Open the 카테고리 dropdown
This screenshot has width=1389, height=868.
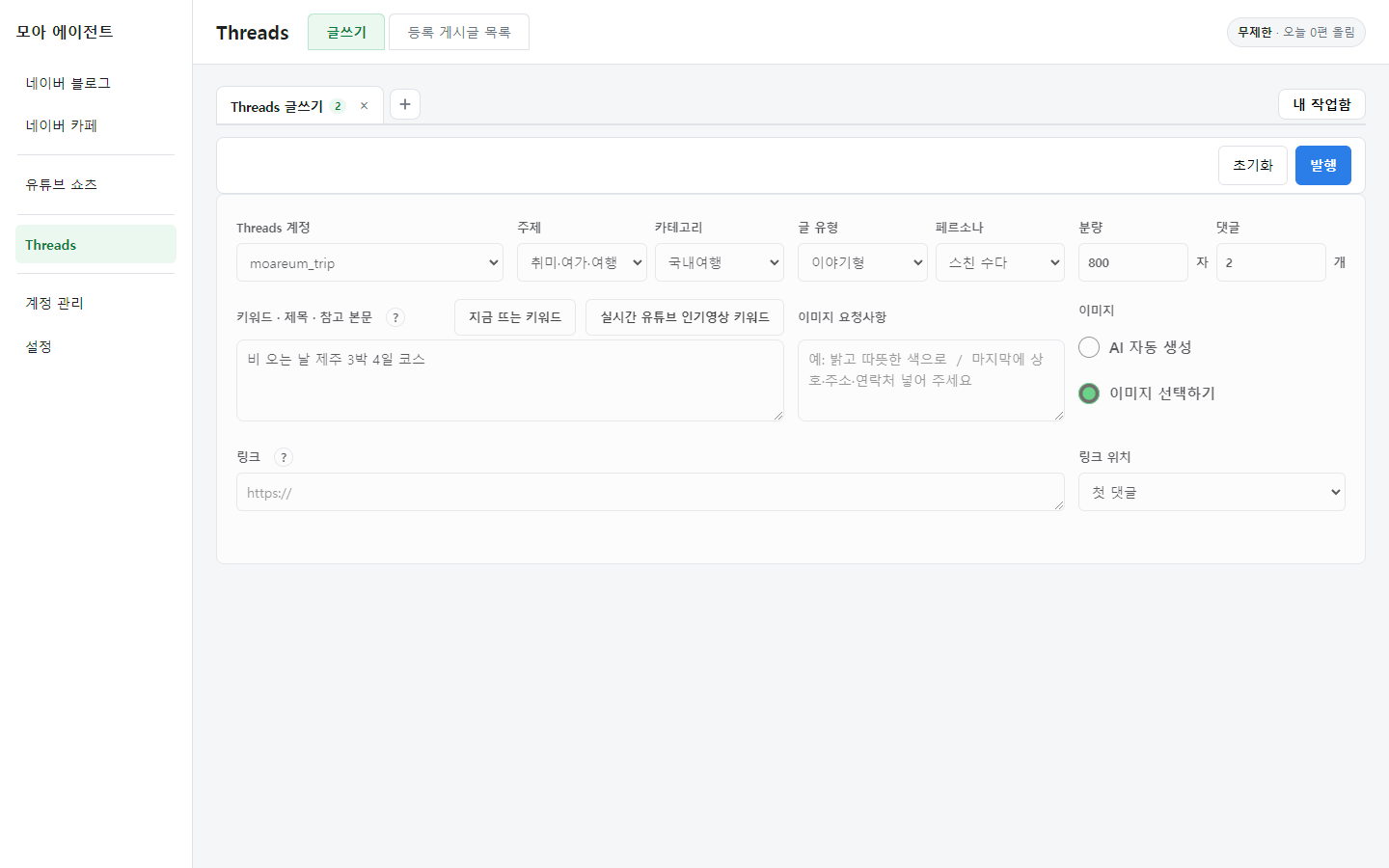[x=720, y=262]
